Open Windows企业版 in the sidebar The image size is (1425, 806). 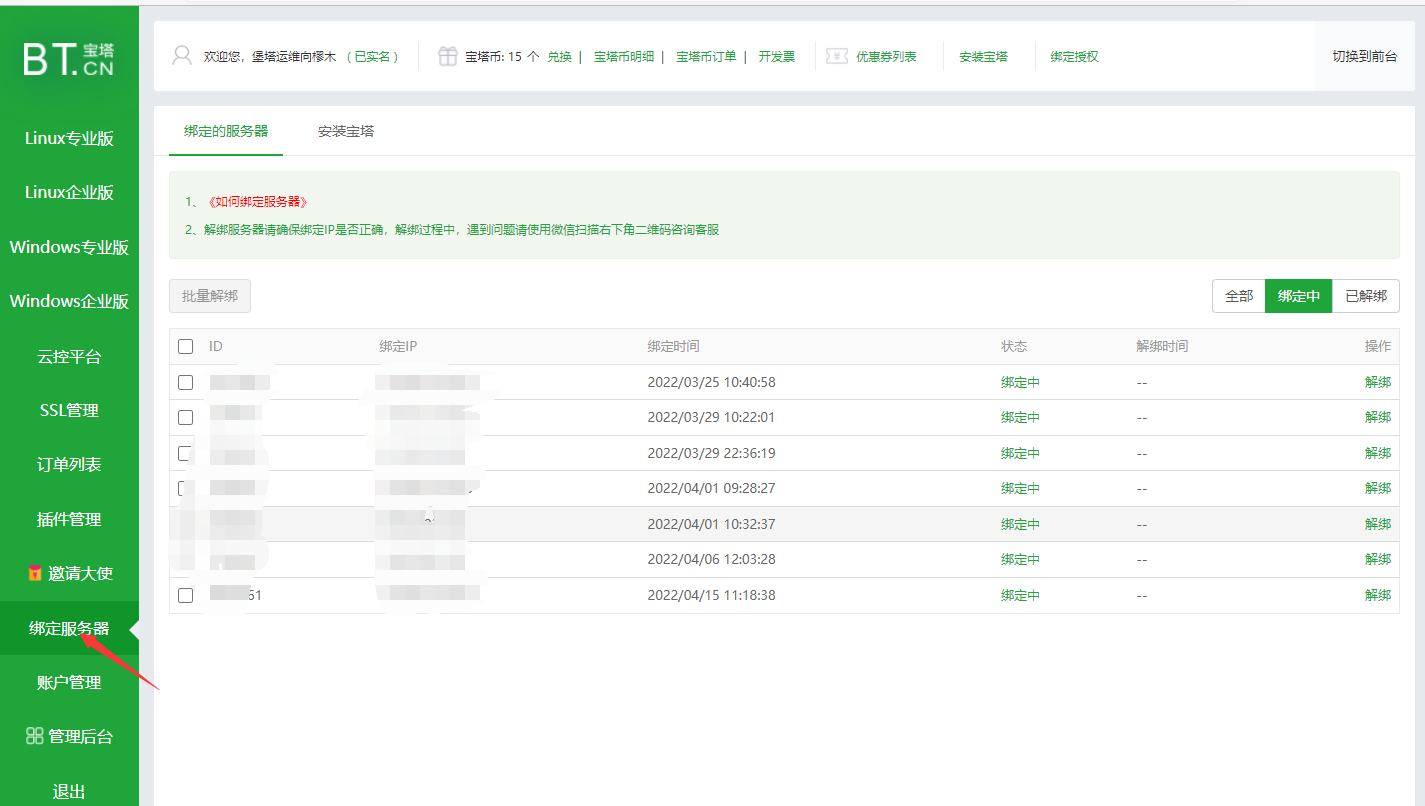[x=69, y=301]
